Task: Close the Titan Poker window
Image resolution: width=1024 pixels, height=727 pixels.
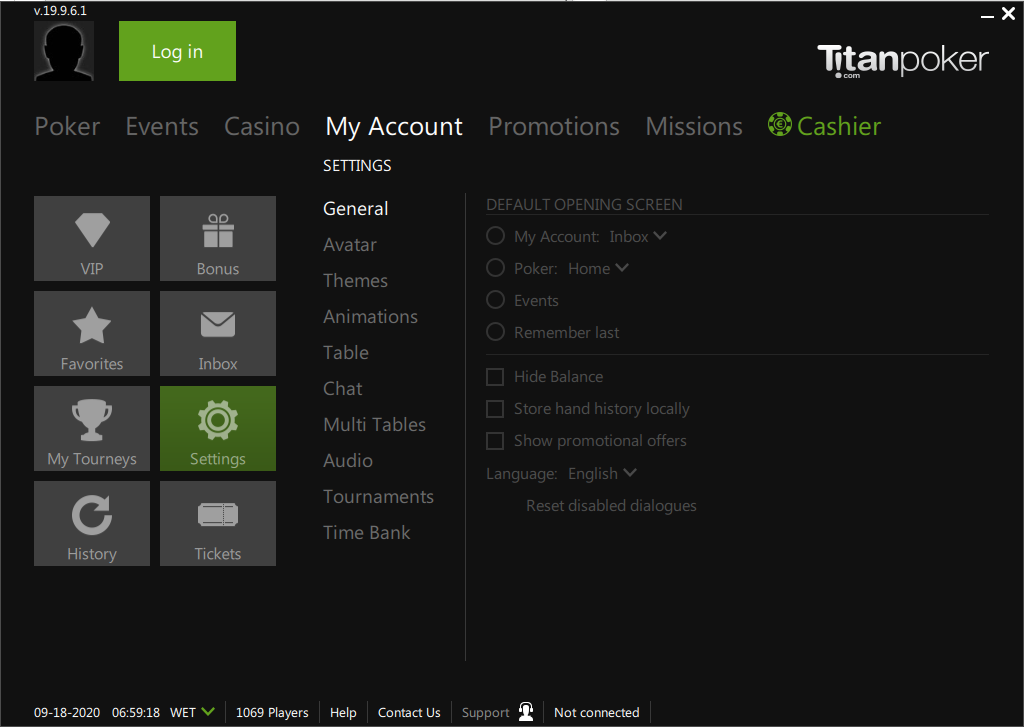Action: point(1008,14)
